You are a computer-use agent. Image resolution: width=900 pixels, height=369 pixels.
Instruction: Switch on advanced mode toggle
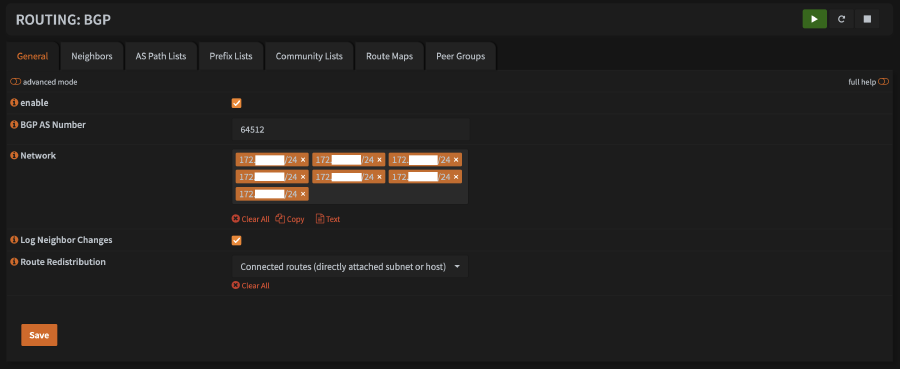[15, 82]
